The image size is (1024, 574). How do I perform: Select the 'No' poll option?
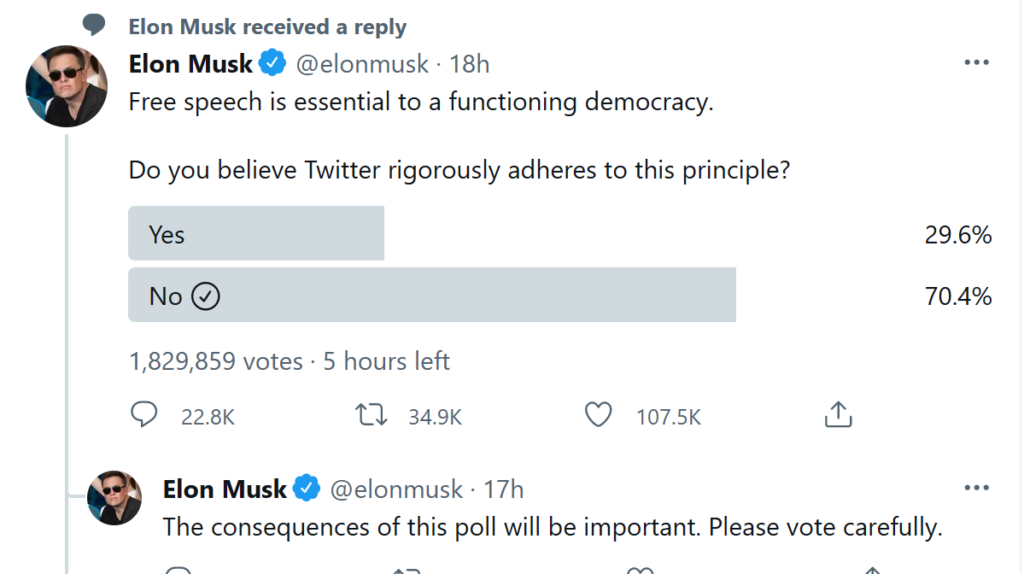click(432, 295)
